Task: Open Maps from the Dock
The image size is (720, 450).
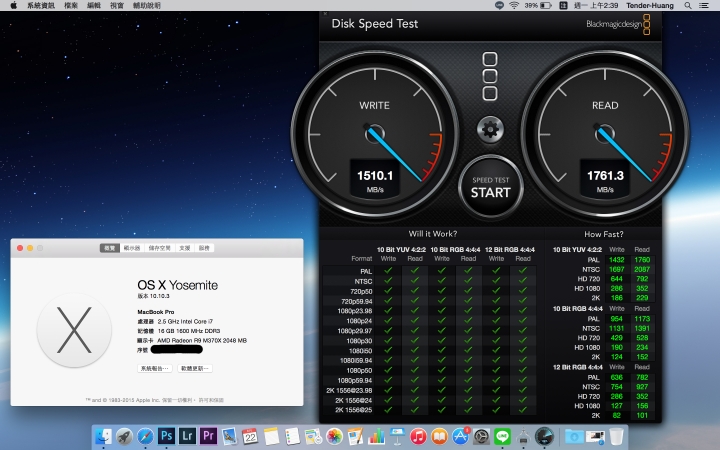Action: tap(313, 436)
